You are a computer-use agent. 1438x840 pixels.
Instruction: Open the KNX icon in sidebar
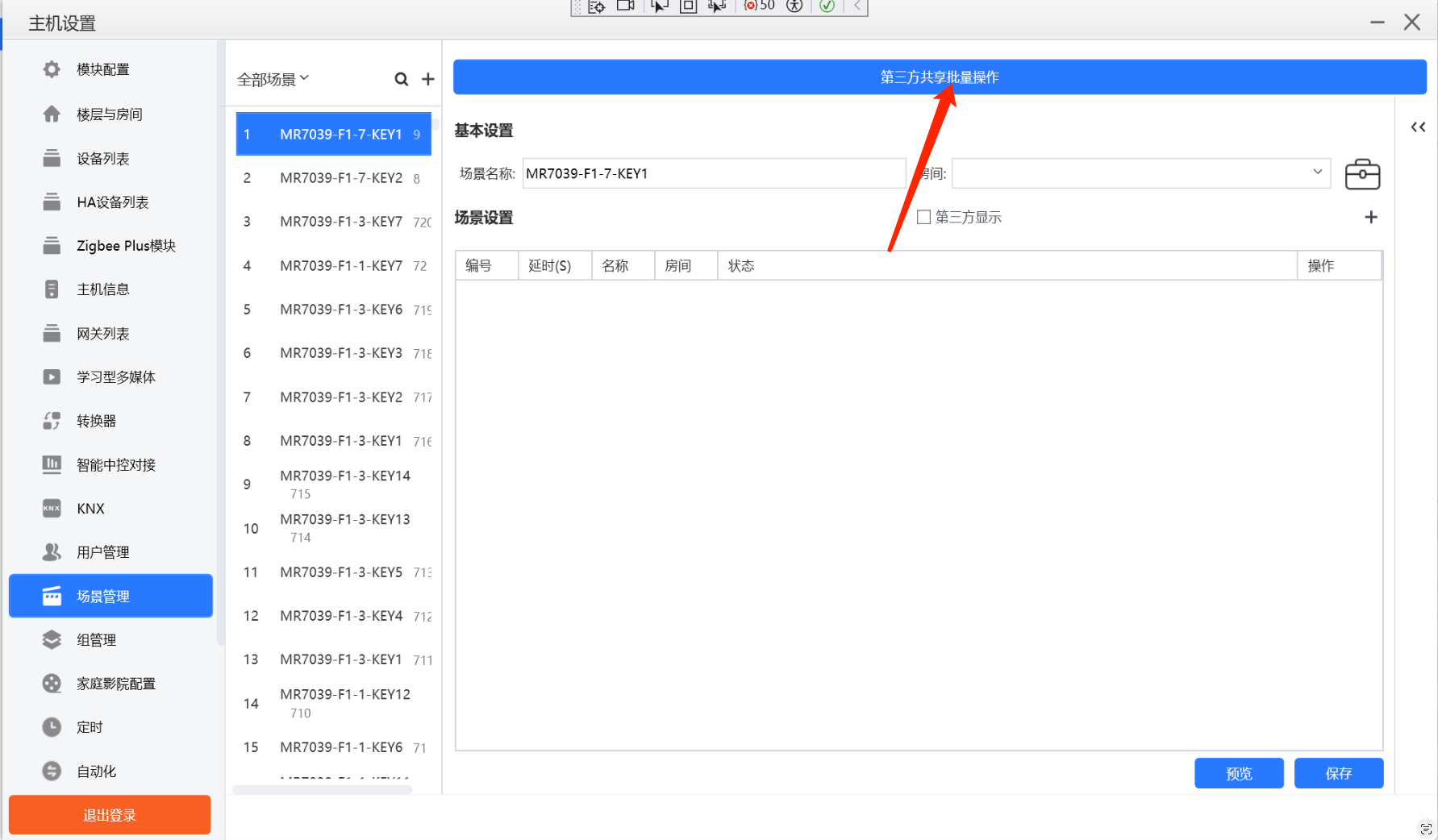pos(52,509)
